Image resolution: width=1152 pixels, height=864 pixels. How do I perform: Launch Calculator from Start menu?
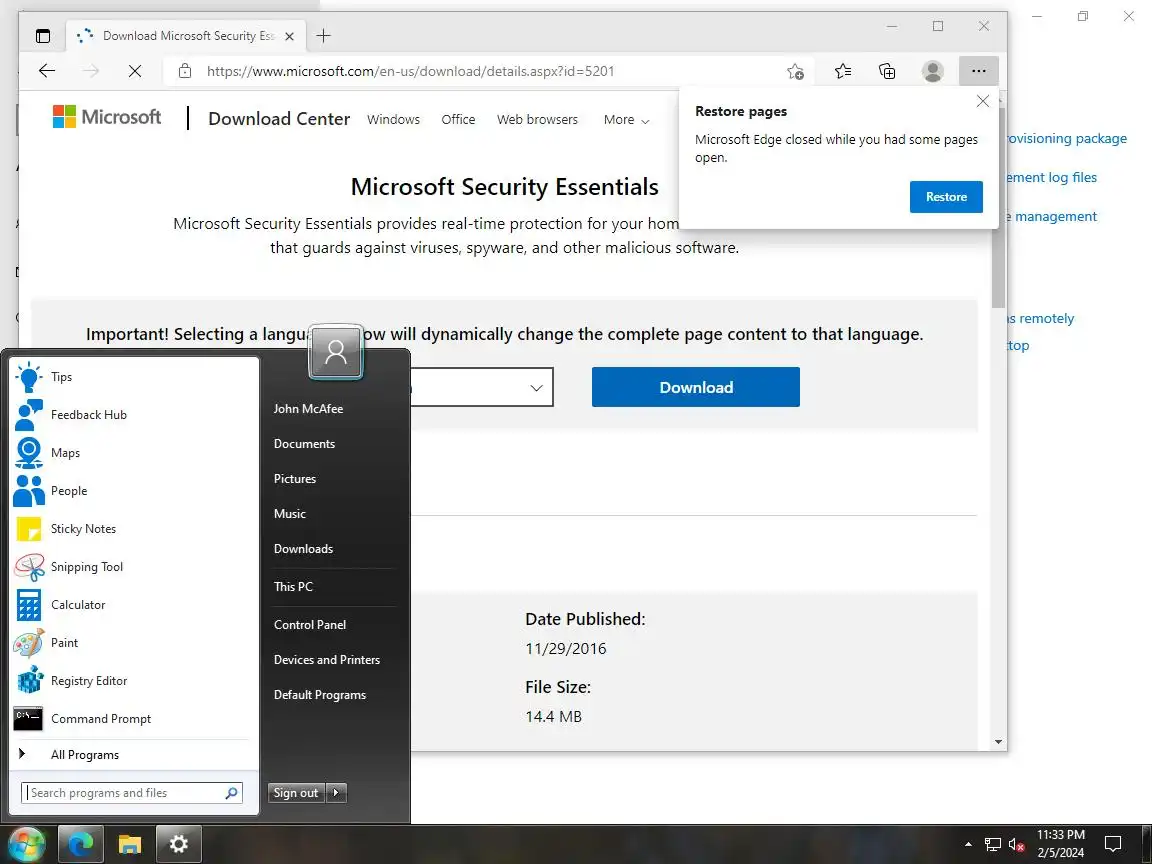(134, 605)
